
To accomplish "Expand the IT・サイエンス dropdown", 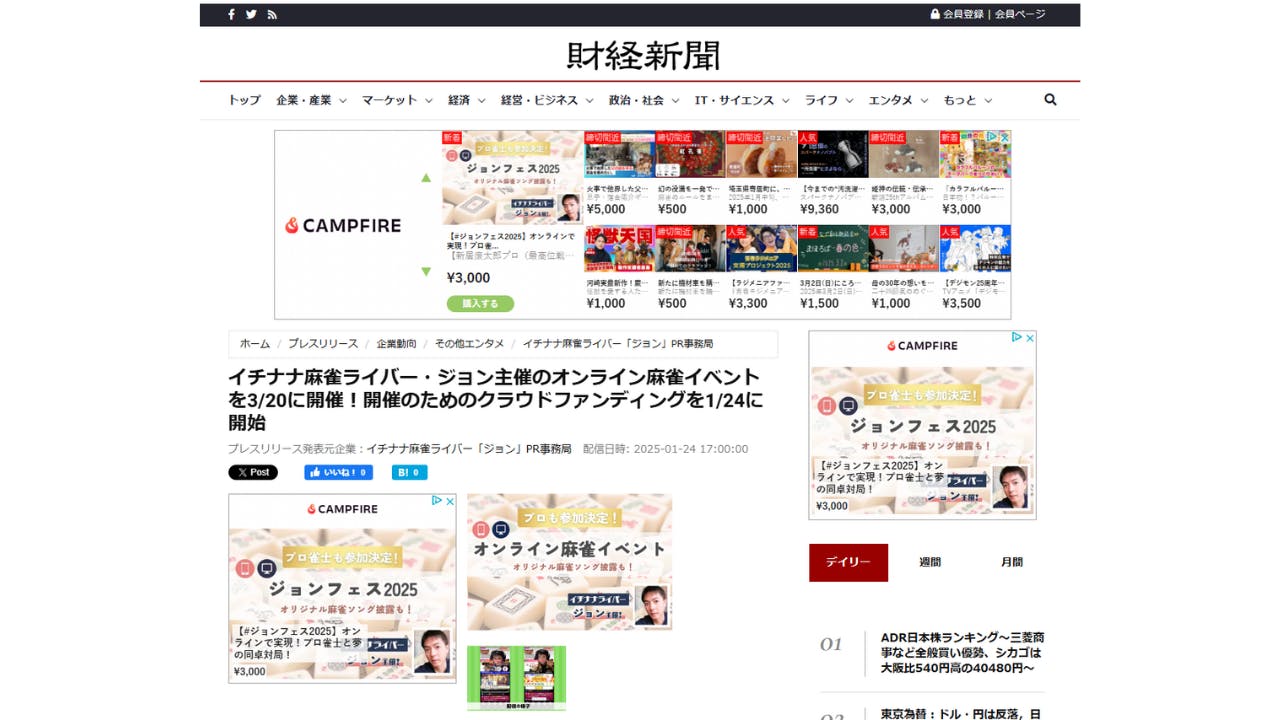I will tap(742, 100).
